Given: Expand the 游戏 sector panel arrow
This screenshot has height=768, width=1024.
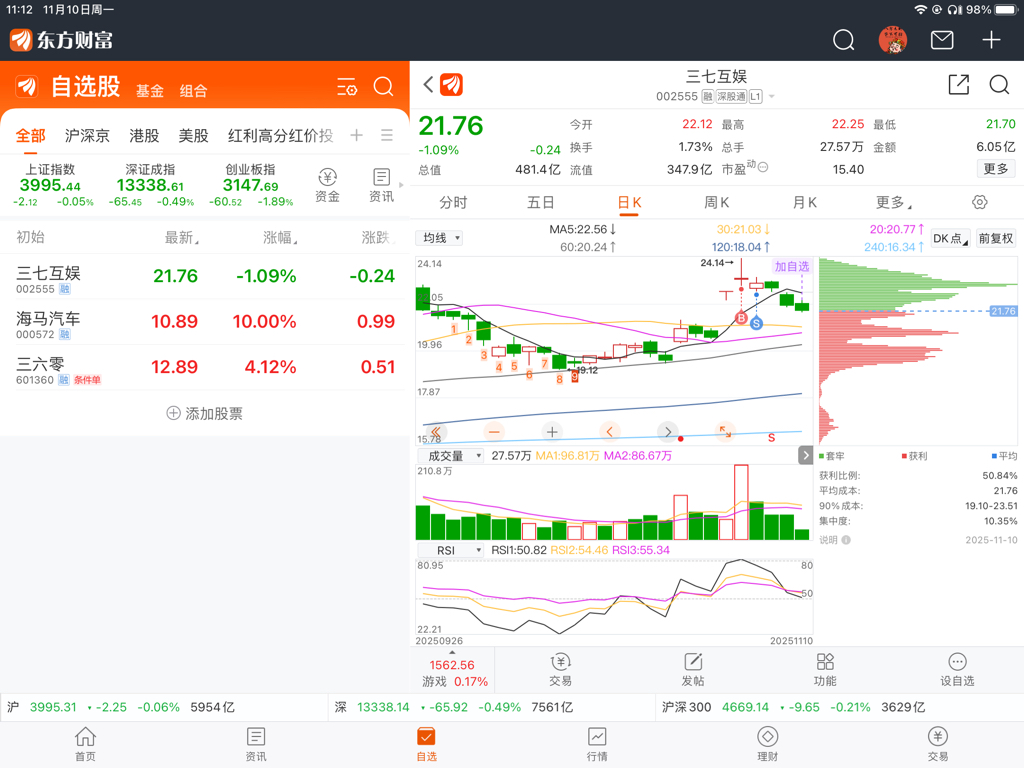Looking at the screenshot, I should pos(452,652).
